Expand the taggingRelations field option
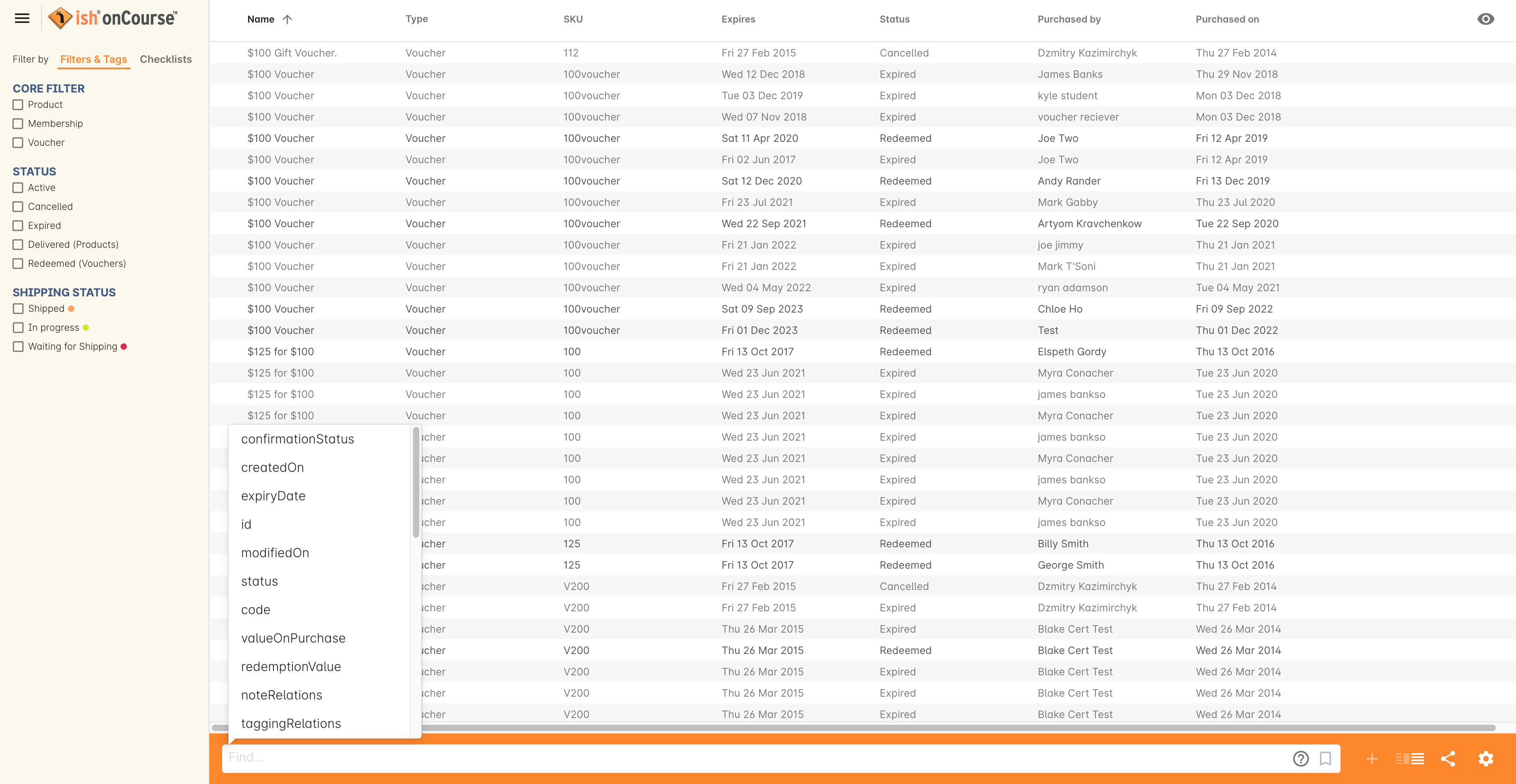This screenshot has width=1516, height=784. tap(291, 722)
